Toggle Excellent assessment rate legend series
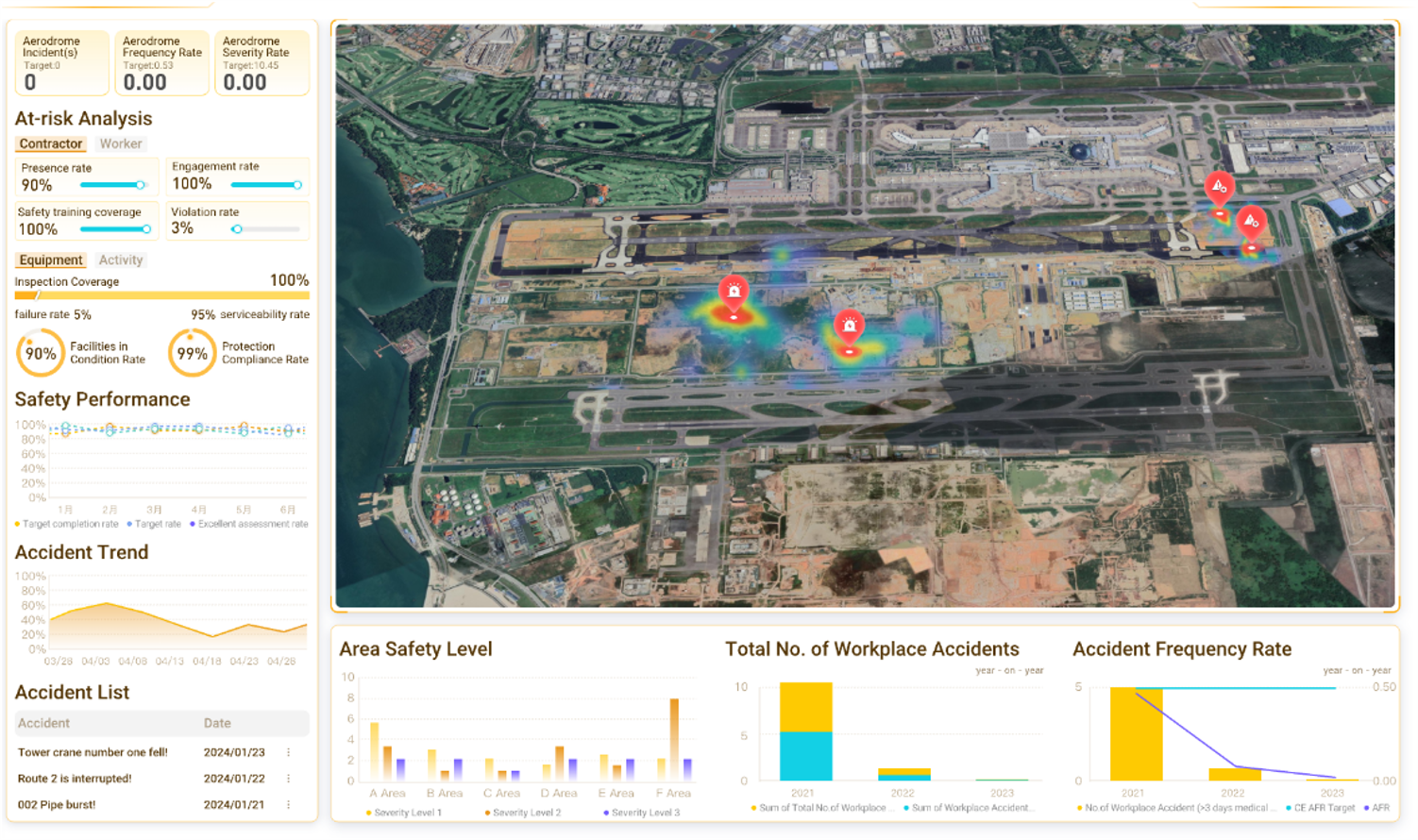Image resolution: width=1418 pixels, height=840 pixels. [x=249, y=524]
